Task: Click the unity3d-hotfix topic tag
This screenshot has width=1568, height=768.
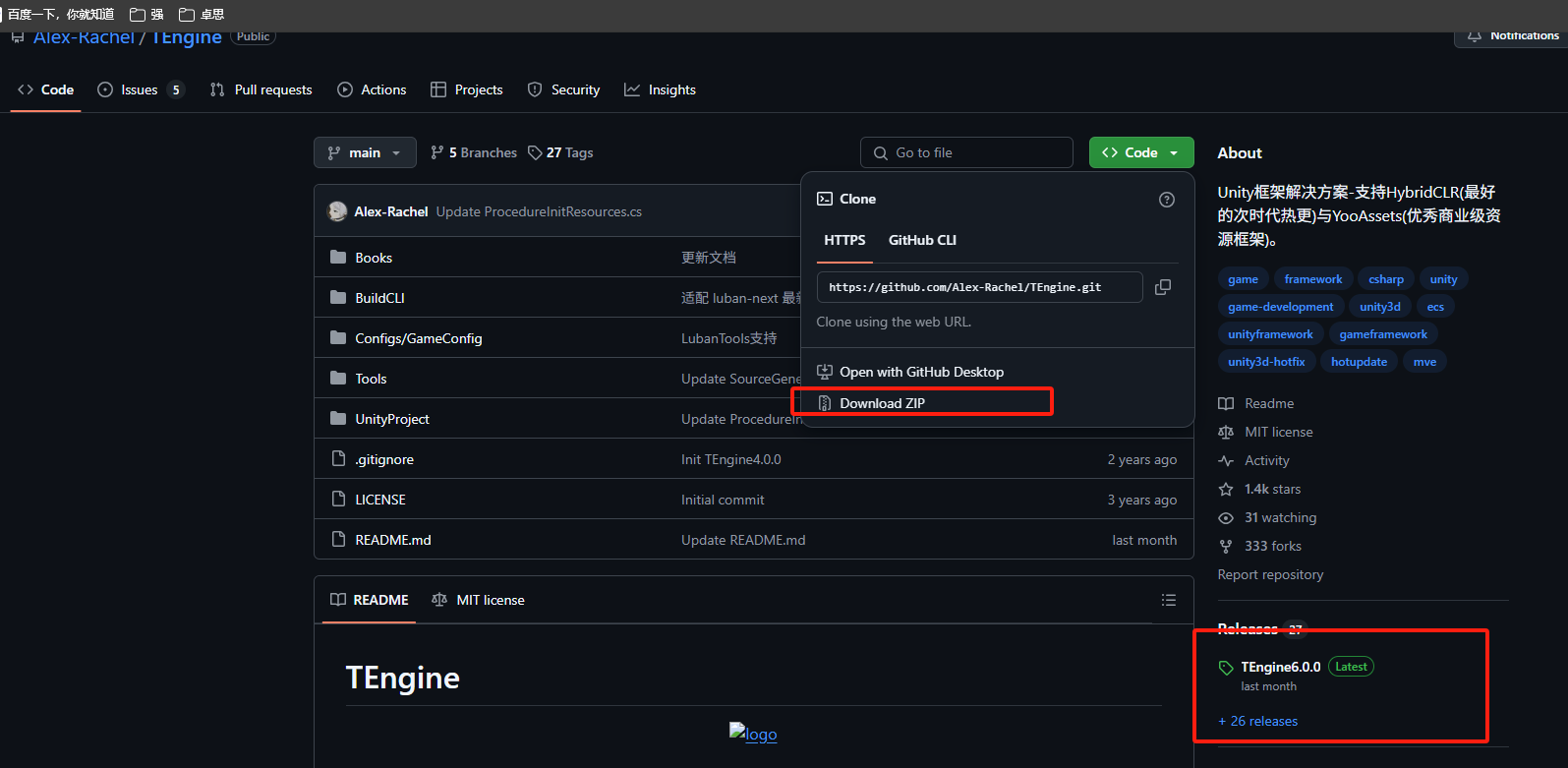Action: [1266, 362]
